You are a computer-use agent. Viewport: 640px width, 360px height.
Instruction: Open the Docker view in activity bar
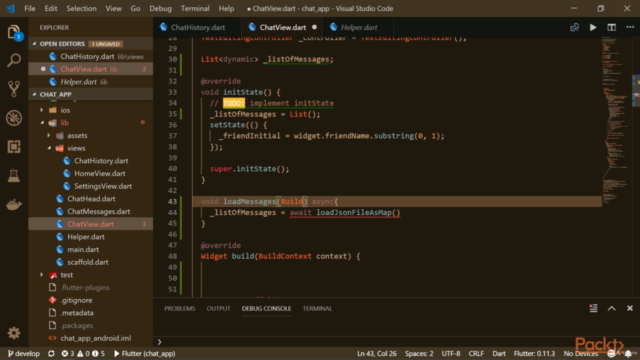click(x=14, y=204)
